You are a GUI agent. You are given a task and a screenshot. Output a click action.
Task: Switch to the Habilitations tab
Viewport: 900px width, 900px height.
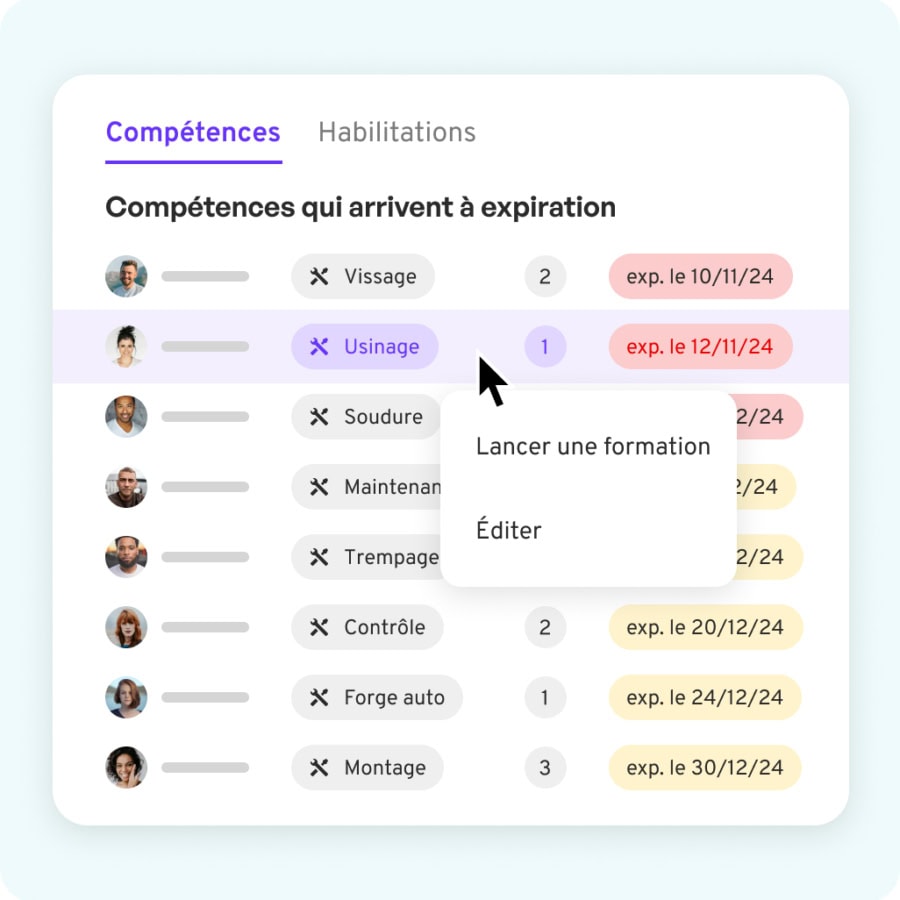click(x=397, y=132)
